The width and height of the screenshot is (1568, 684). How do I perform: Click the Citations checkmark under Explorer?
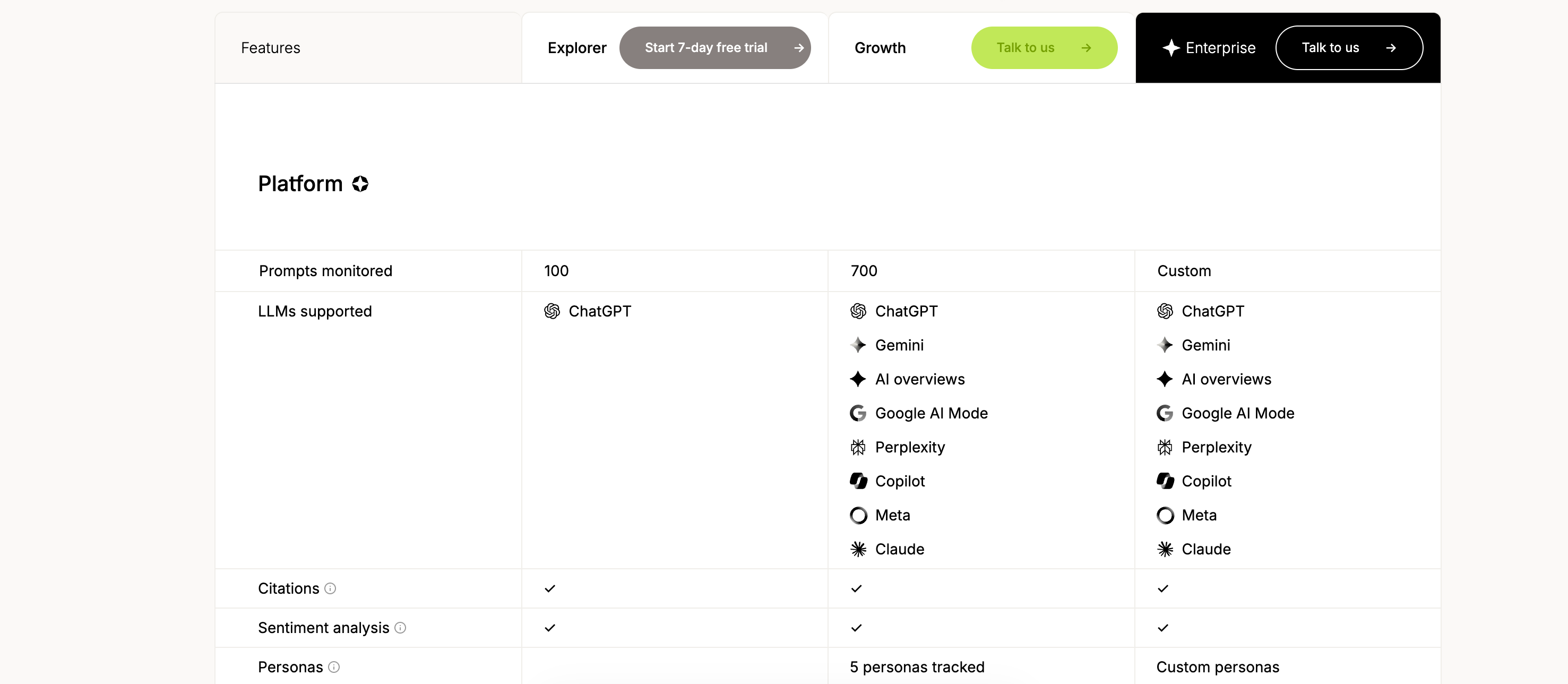click(549, 588)
